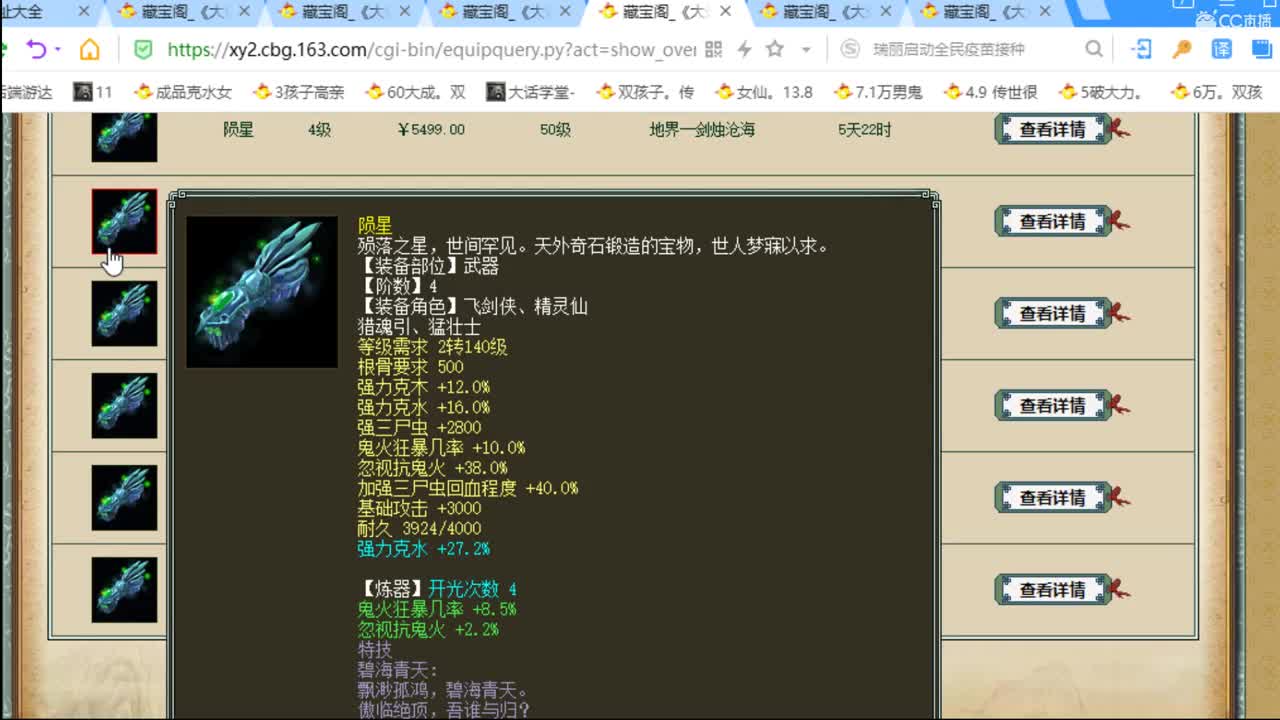Click the lightning speed-mode icon
The image size is (1280, 720).
point(744,49)
